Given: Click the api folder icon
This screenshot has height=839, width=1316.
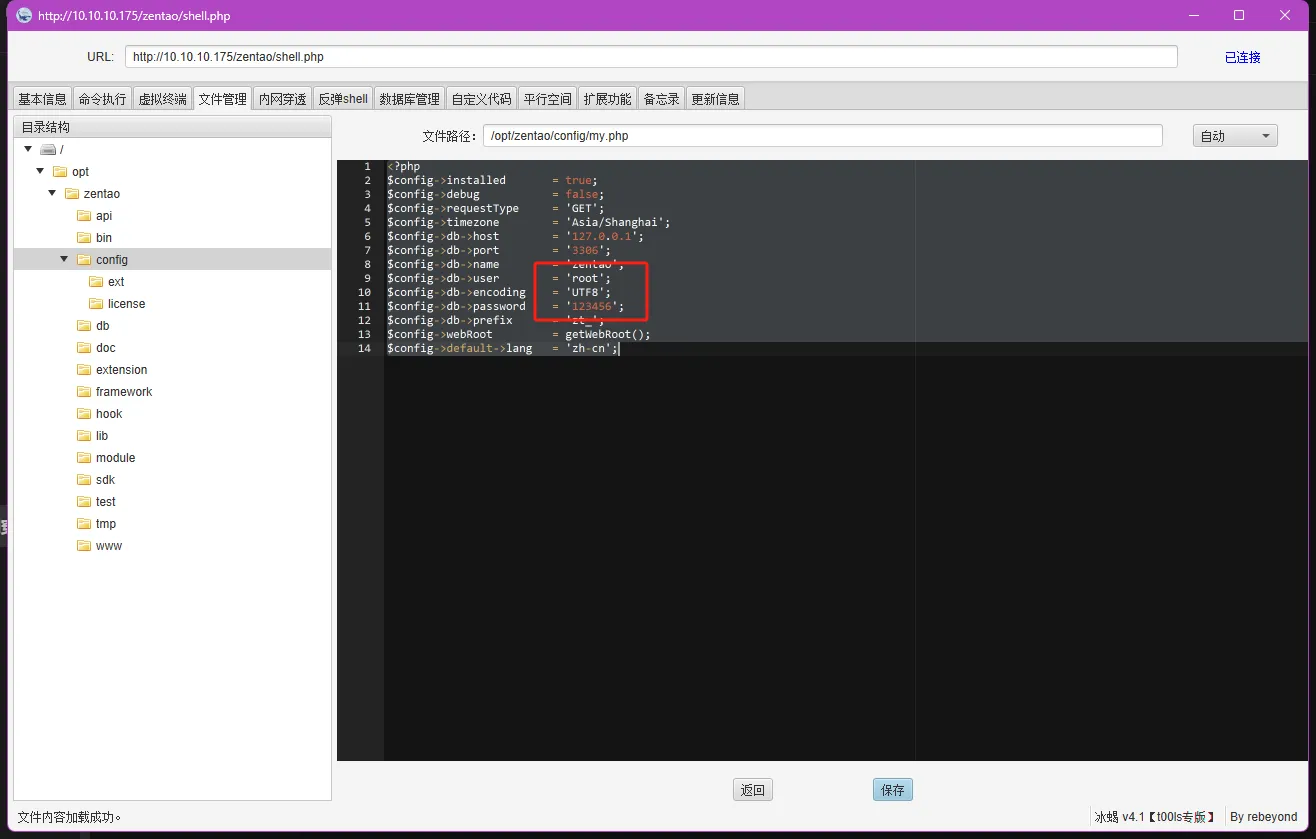Looking at the screenshot, I should click(84, 216).
